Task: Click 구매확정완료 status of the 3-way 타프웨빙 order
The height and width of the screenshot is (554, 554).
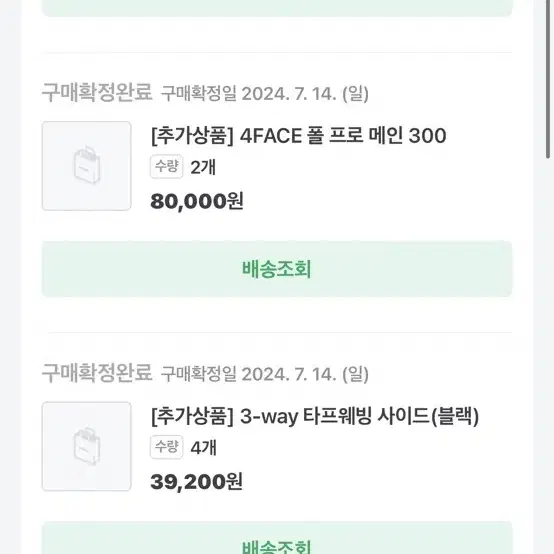Action: coord(97,373)
